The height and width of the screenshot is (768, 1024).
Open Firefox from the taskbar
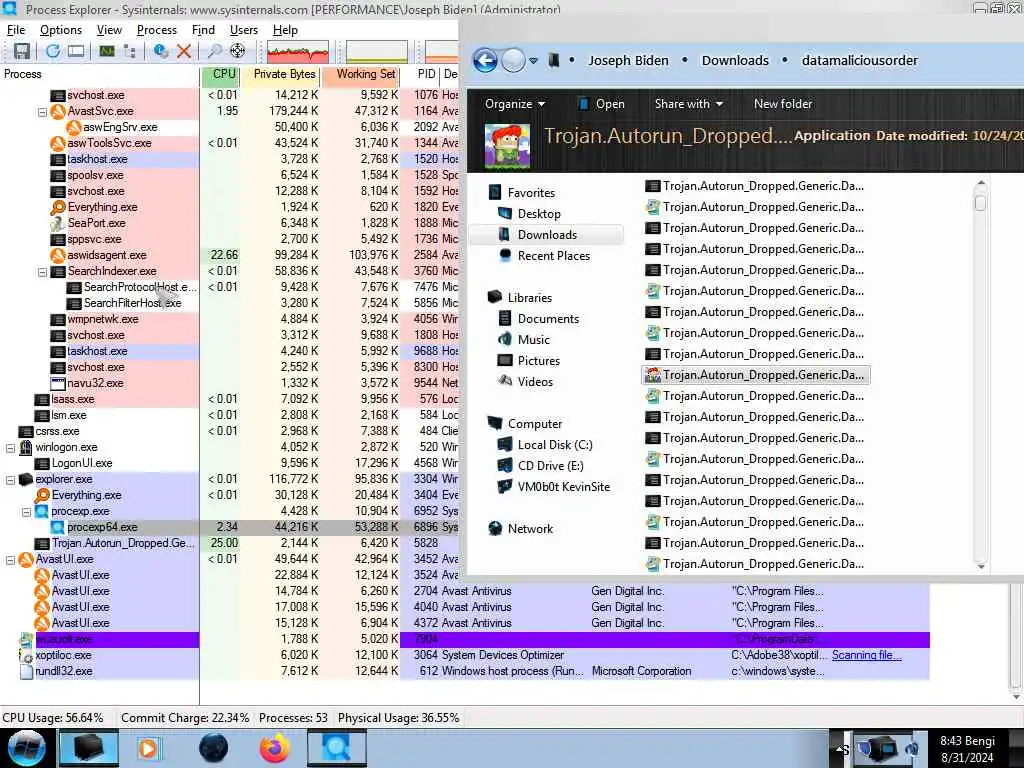[x=275, y=748]
